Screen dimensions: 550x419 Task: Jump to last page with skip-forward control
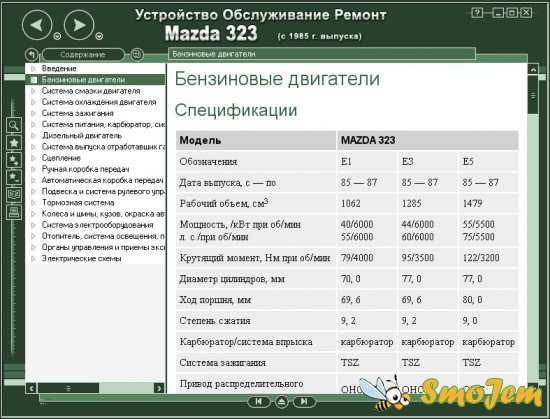coord(304,401)
